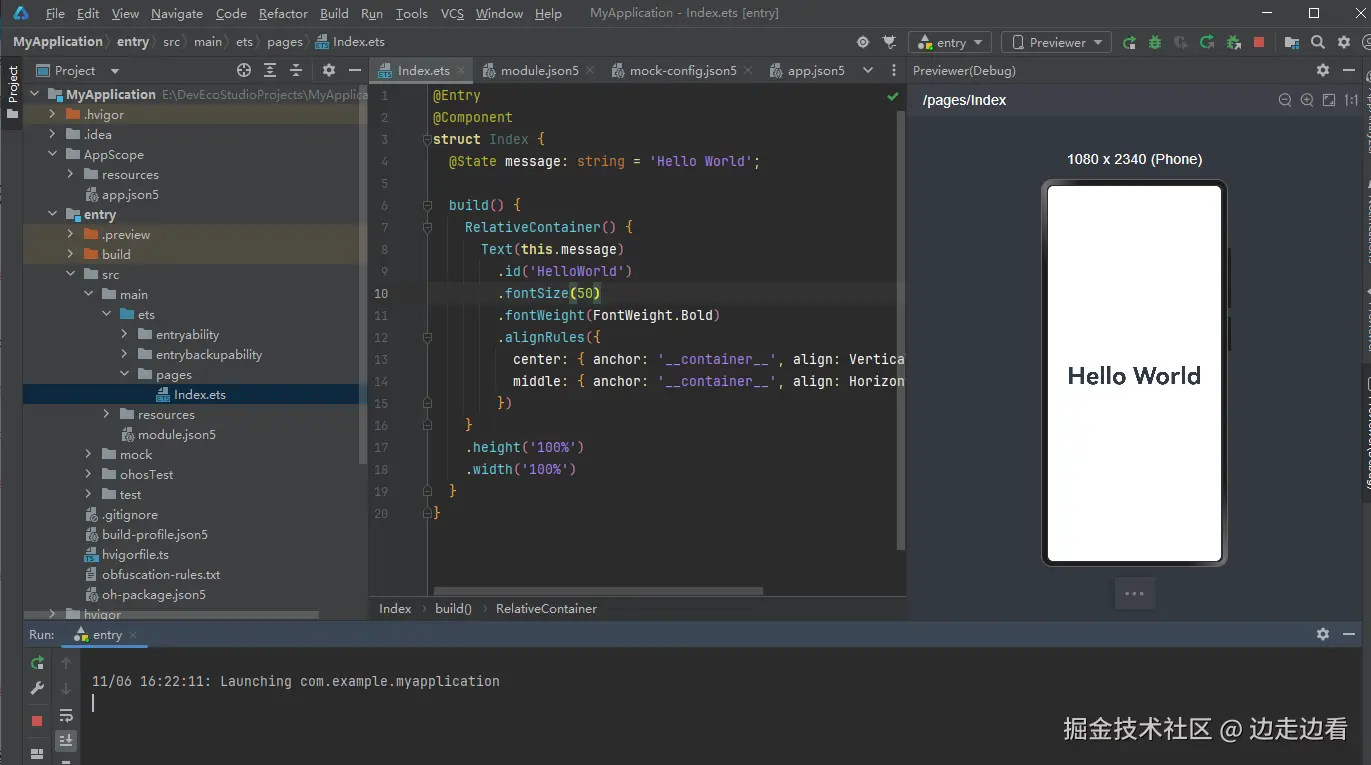Open the Refactor menu
1371x765 pixels.
point(283,13)
